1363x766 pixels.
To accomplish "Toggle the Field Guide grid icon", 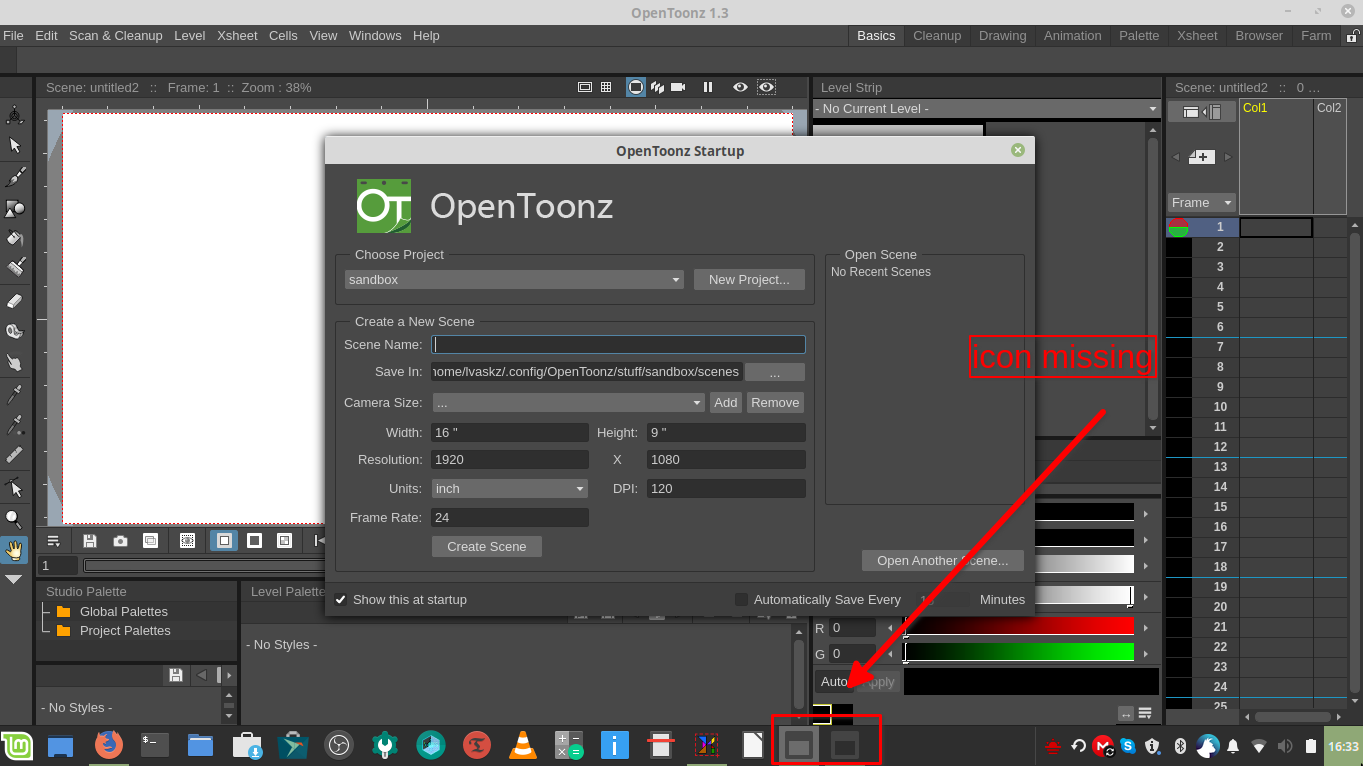I will click(606, 87).
